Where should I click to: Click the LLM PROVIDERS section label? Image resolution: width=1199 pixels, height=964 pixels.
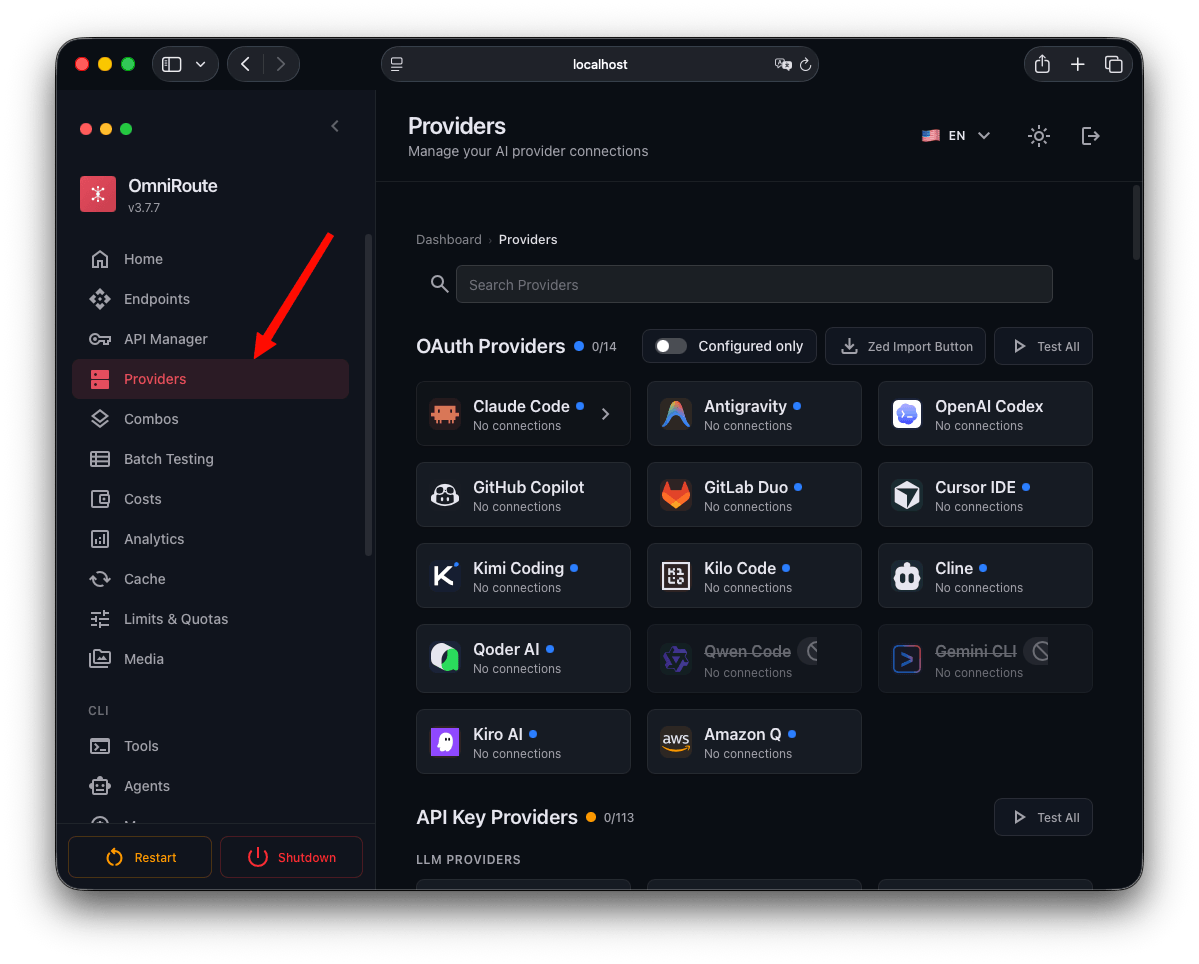(468, 860)
